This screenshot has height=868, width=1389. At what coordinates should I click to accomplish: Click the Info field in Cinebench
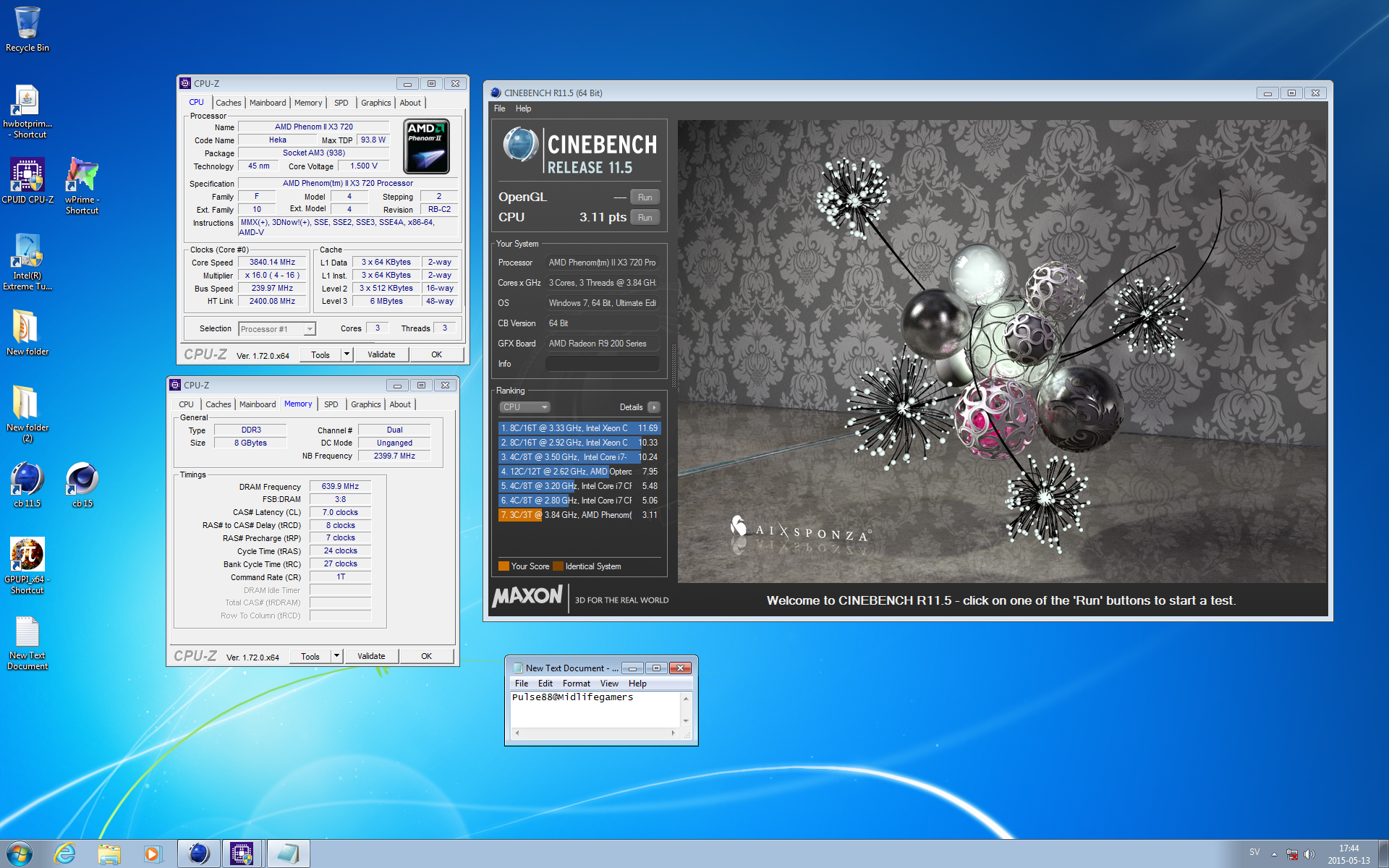click(x=602, y=364)
